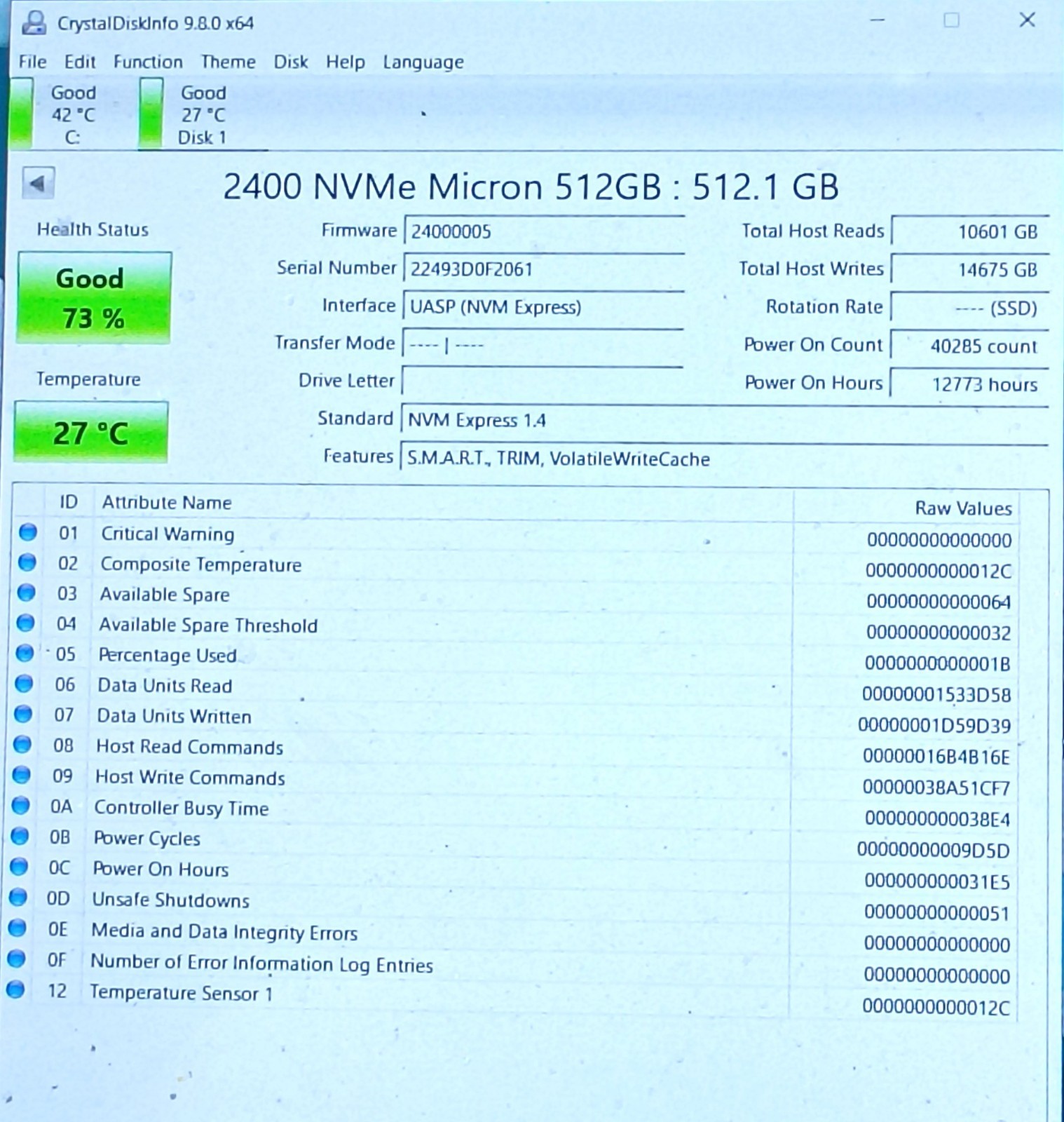Click the 27 °C temperature button
Image resolution: width=1064 pixels, height=1122 pixels.
pyautogui.click(x=90, y=432)
